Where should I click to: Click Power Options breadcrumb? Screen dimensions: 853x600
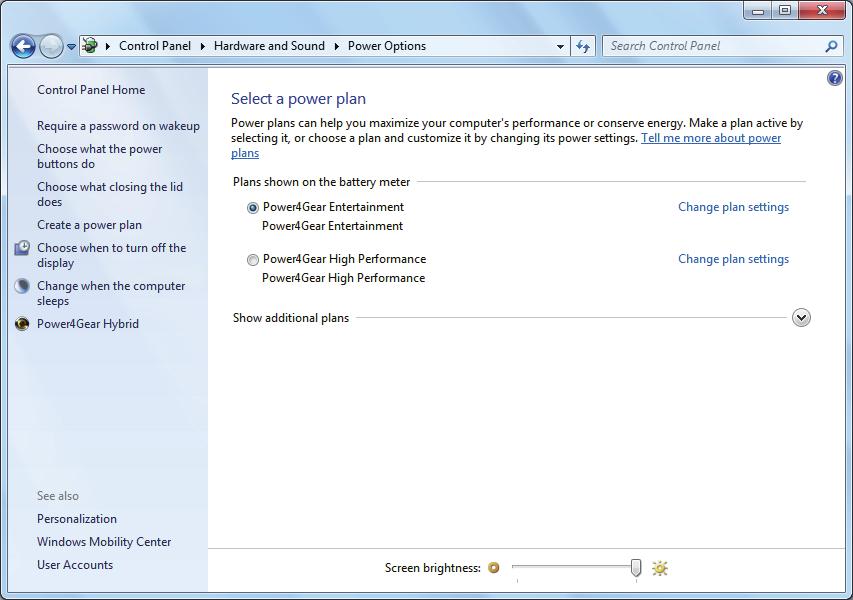click(387, 46)
